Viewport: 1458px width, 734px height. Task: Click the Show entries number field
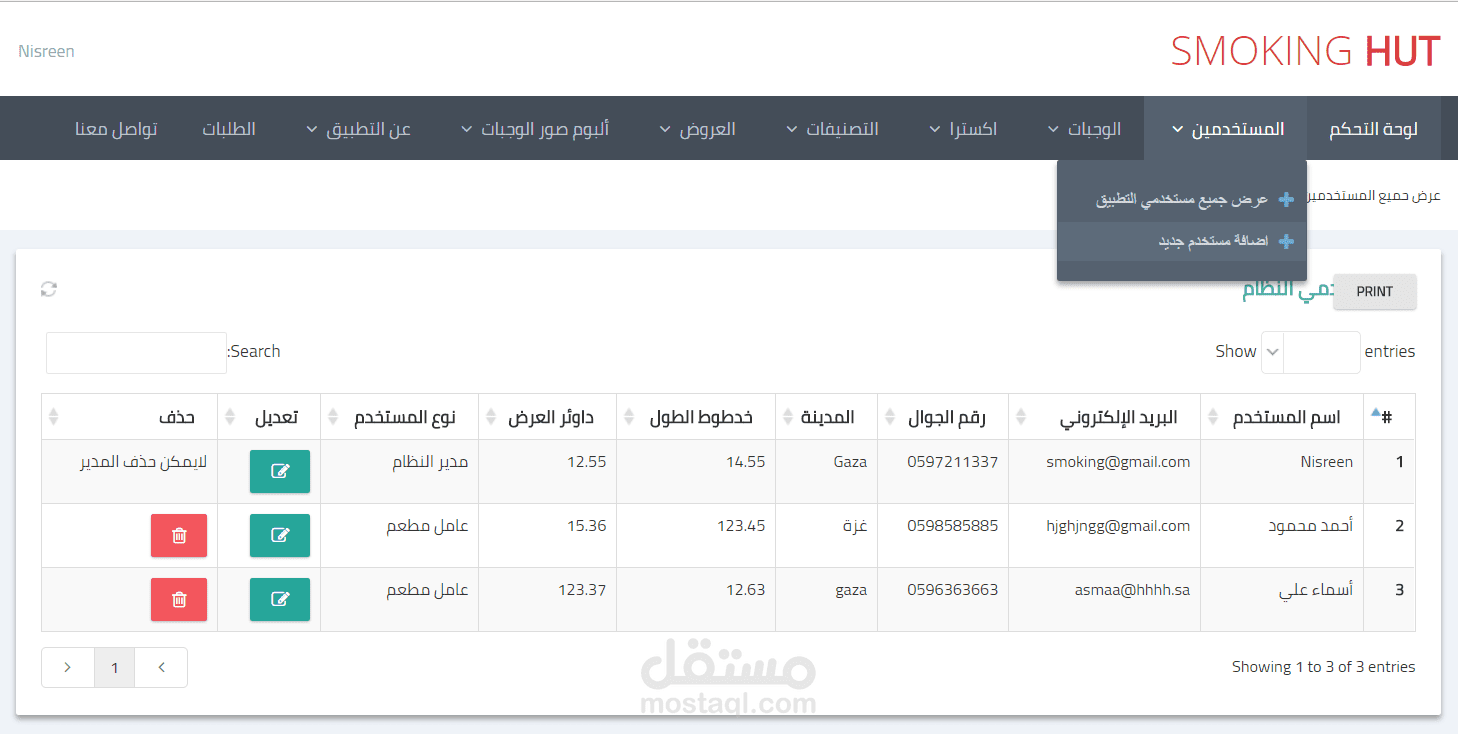pos(1322,352)
